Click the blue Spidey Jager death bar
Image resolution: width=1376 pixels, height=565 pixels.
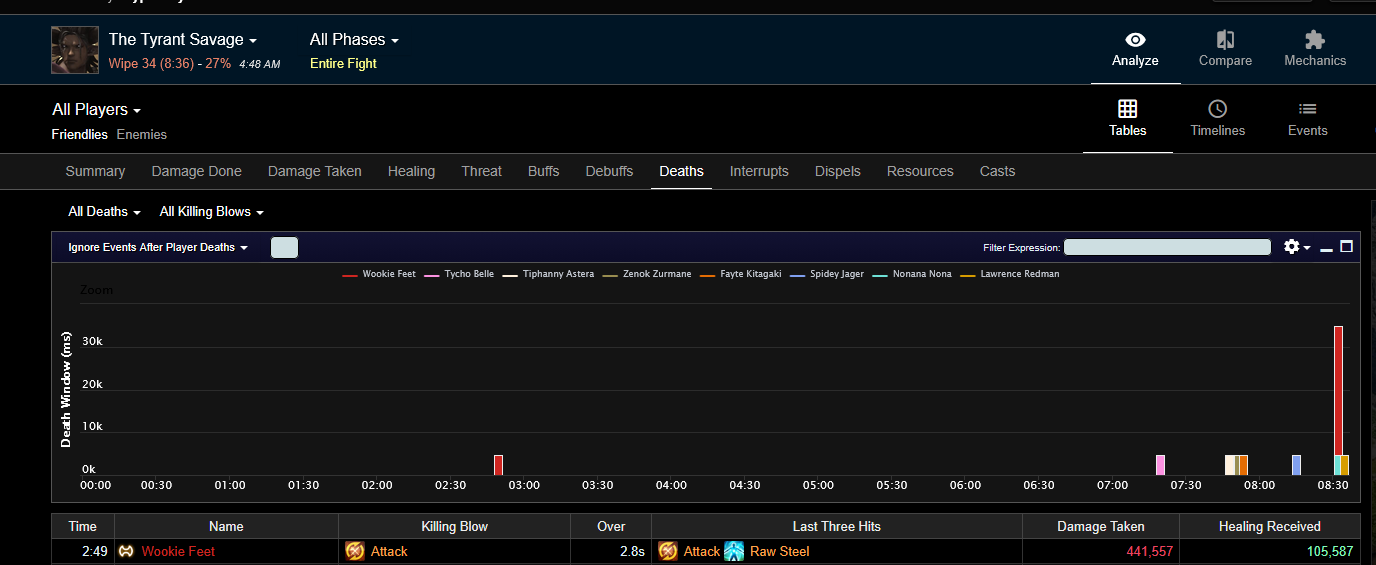[x=1296, y=465]
